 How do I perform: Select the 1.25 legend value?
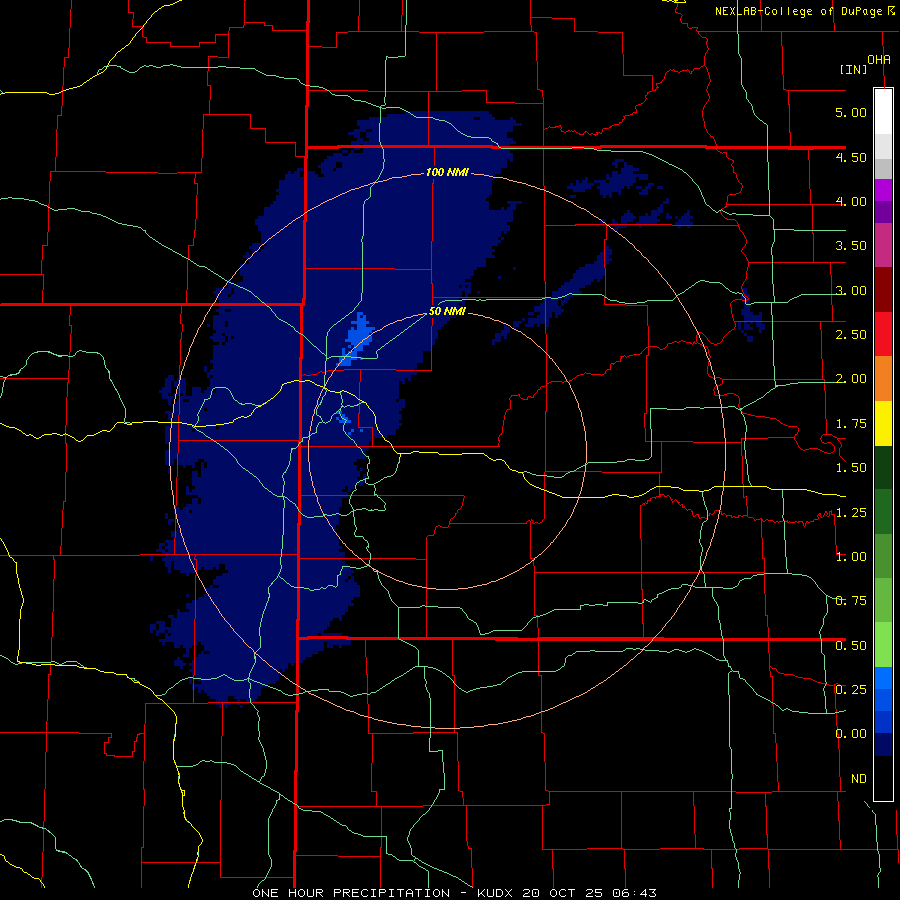coord(851,513)
